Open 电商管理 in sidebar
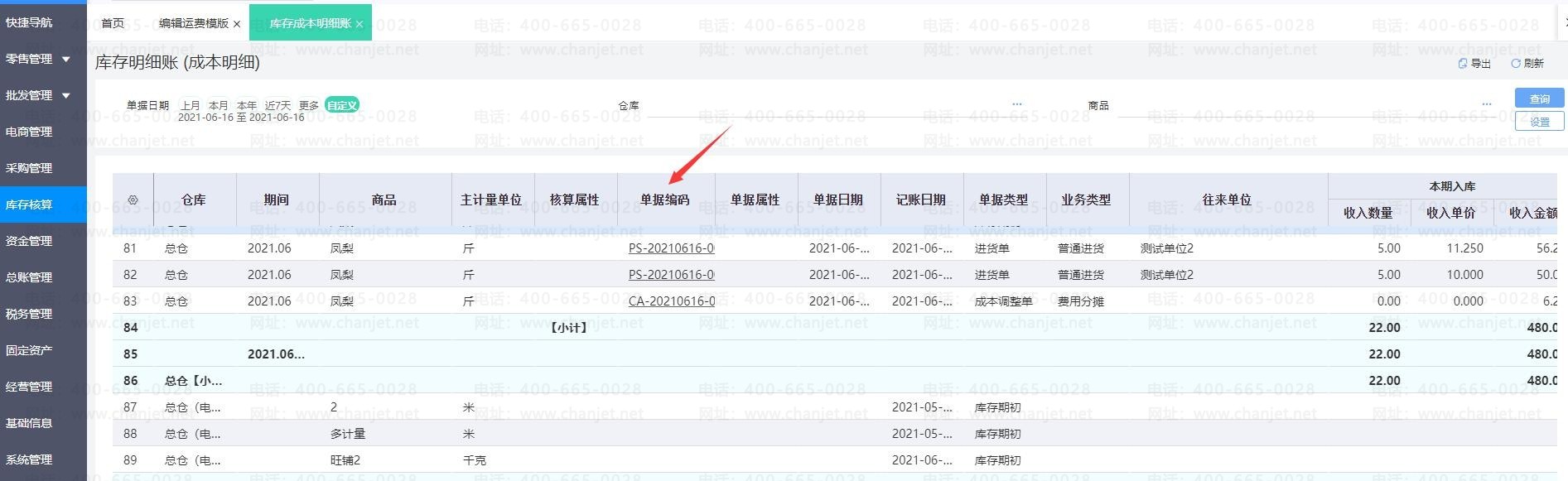1568x481 pixels. 29,132
